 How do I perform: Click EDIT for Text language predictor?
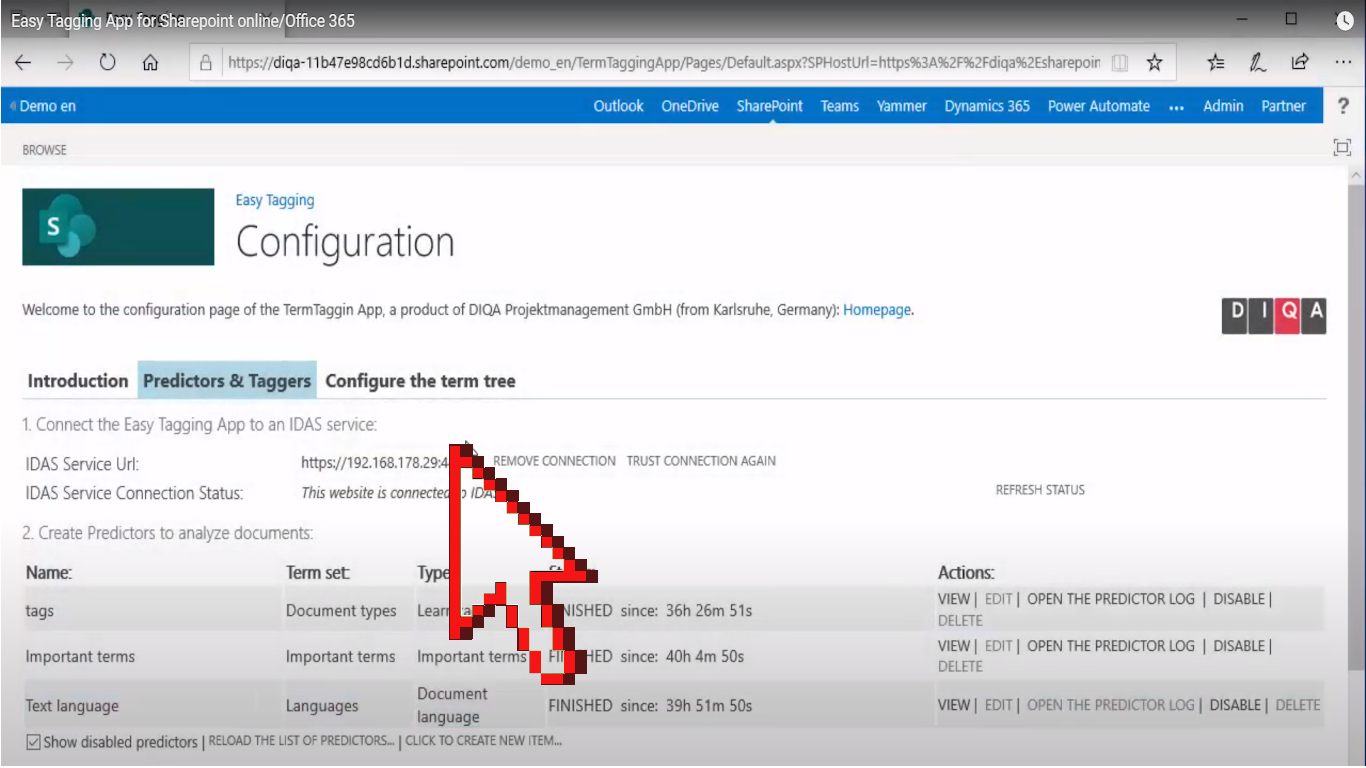pyautogui.click(x=998, y=705)
